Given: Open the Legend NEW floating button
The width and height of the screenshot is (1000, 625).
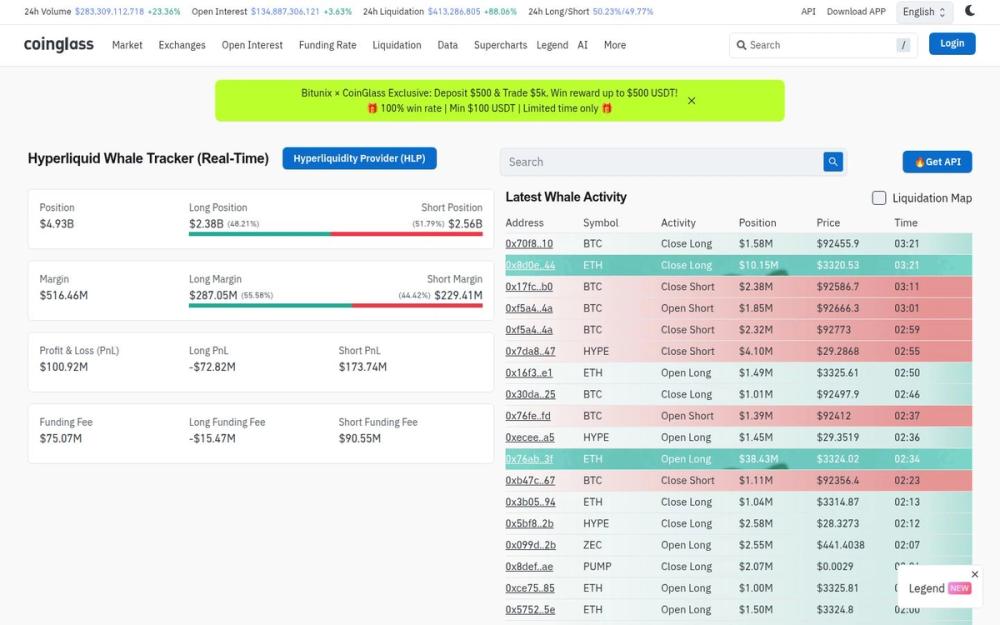Looking at the screenshot, I should (939, 588).
